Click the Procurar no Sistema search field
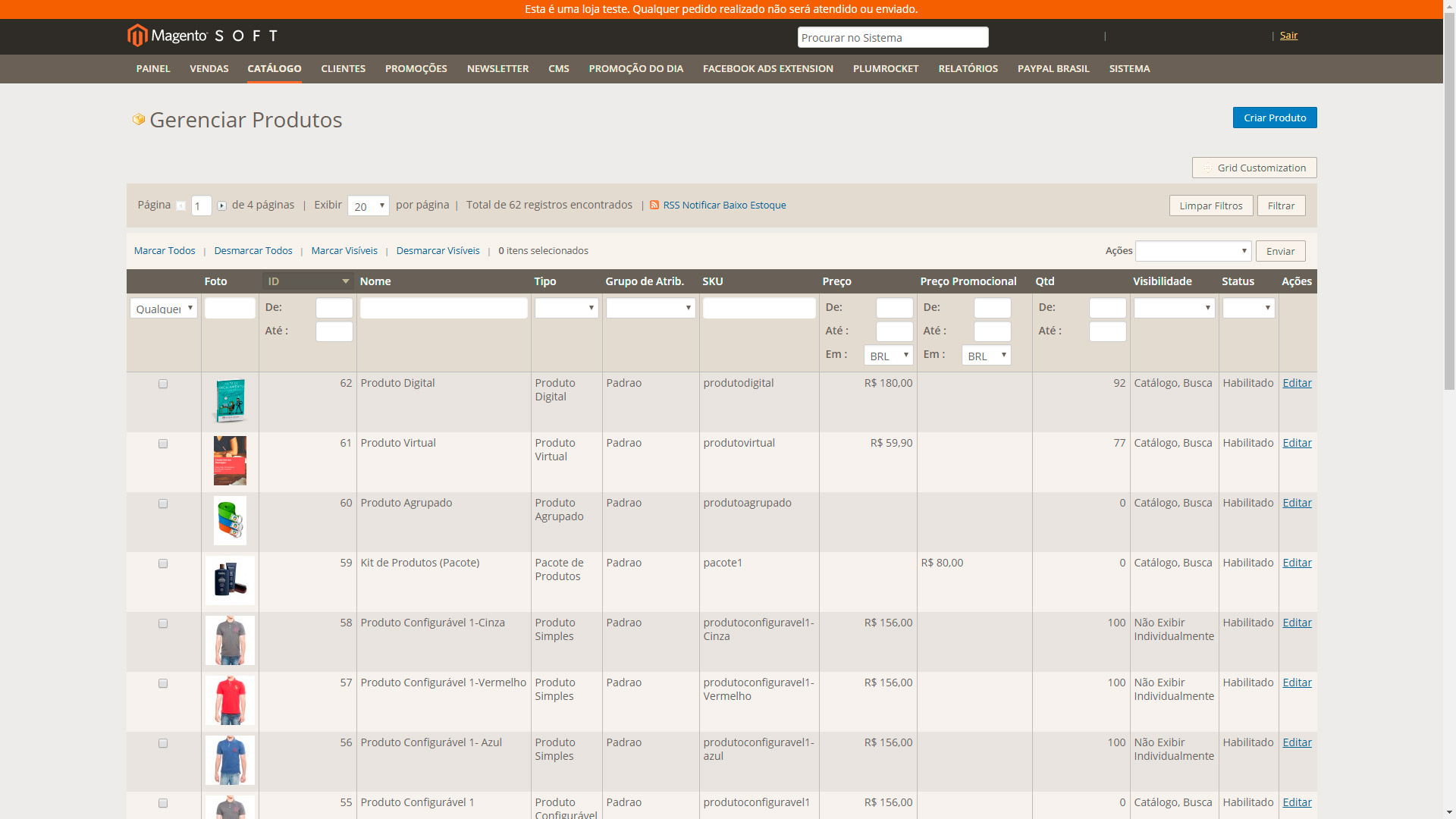The width and height of the screenshot is (1456, 819). tap(893, 37)
